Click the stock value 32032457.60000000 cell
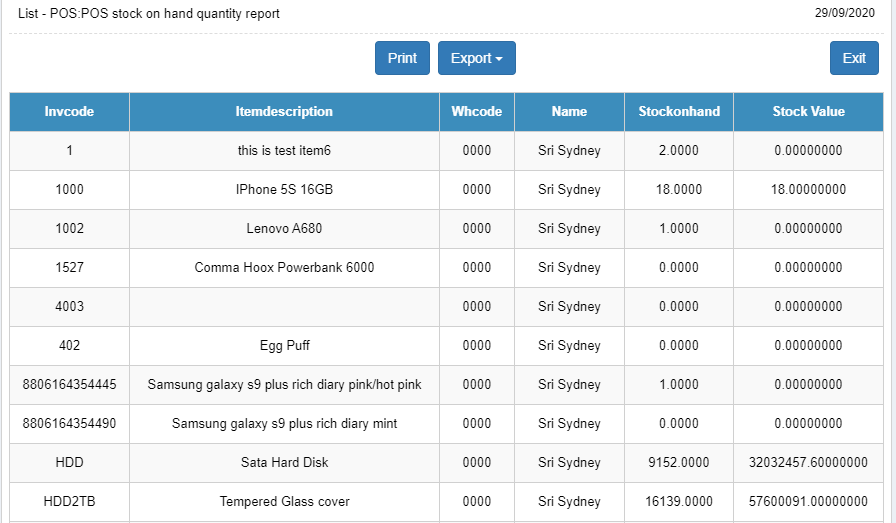 (x=808, y=463)
